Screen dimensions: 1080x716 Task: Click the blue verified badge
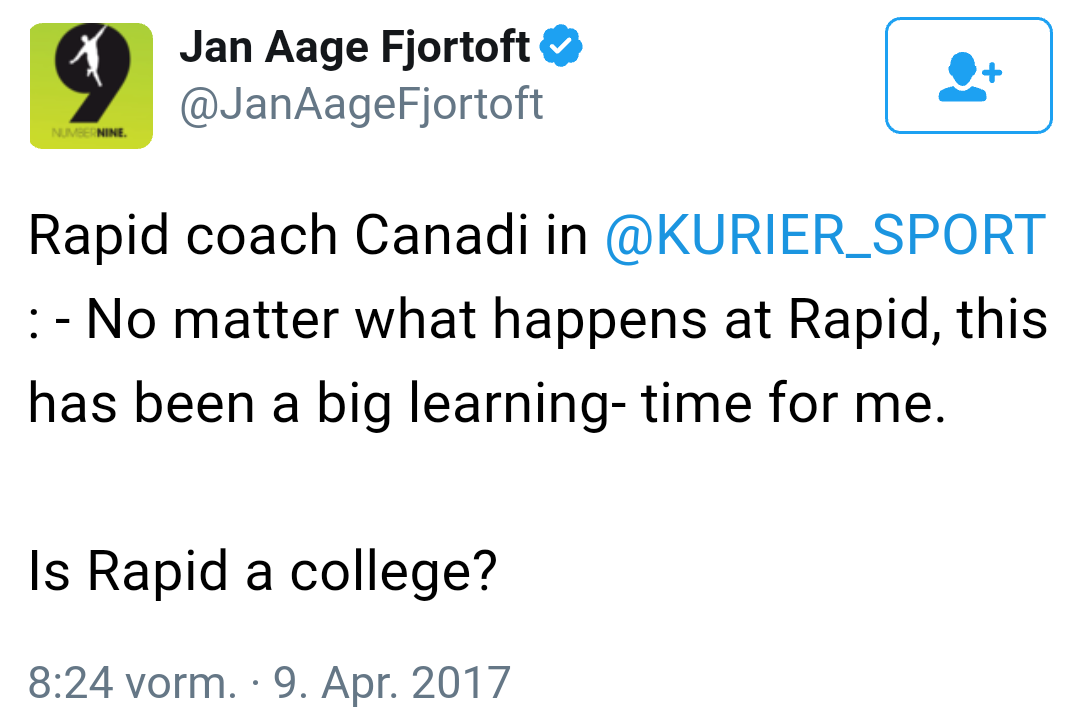[561, 45]
